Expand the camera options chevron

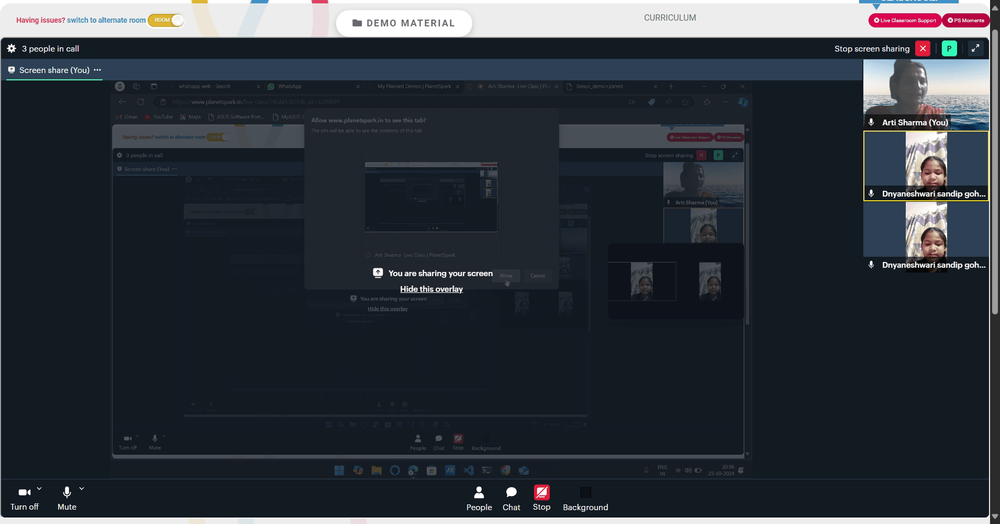(40, 489)
